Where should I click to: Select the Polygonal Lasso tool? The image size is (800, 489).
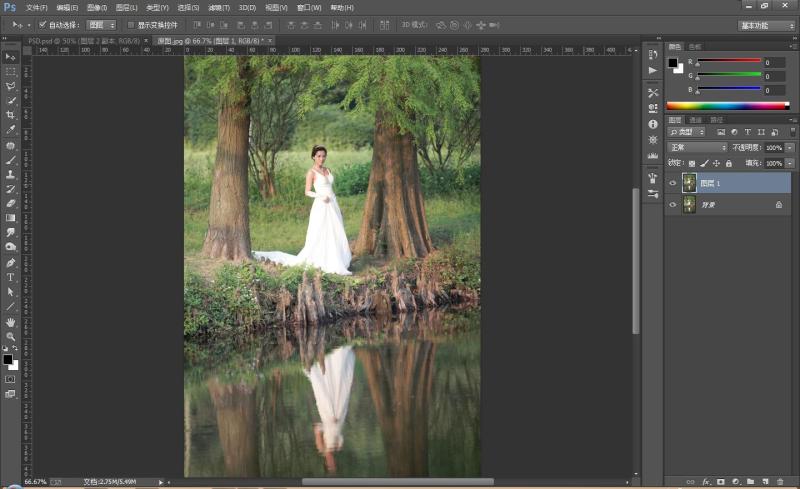[10, 86]
